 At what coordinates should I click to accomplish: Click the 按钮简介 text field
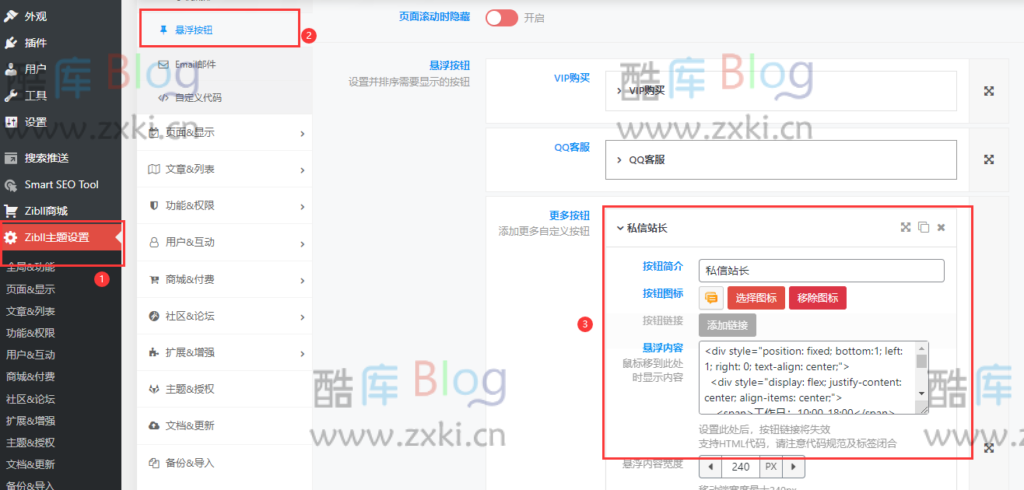[822, 270]
